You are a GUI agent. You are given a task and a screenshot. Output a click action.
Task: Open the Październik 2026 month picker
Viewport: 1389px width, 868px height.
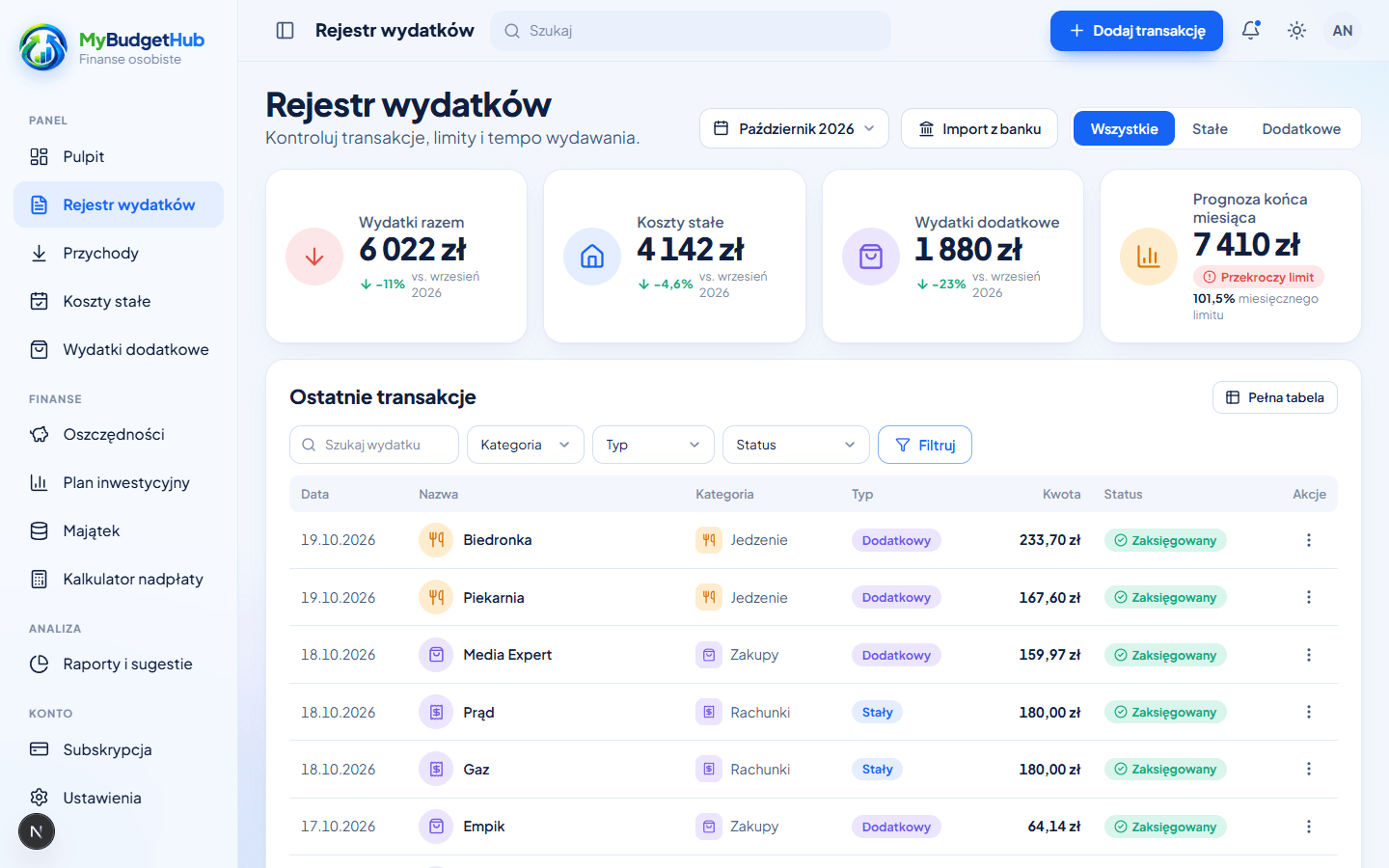point(794,128)
